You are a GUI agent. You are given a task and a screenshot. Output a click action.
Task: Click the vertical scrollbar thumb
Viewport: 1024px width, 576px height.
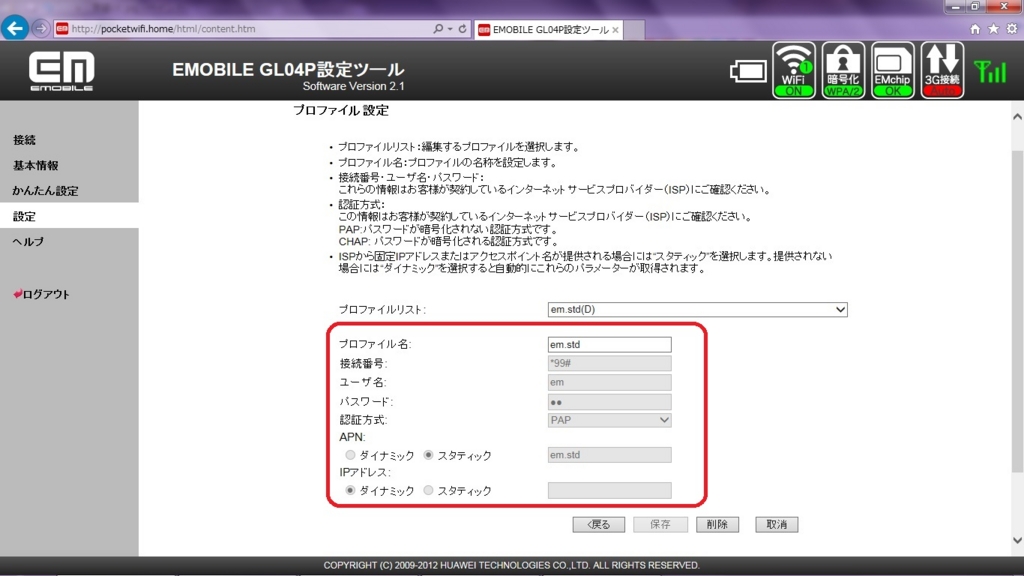(x=1017, y=310)
